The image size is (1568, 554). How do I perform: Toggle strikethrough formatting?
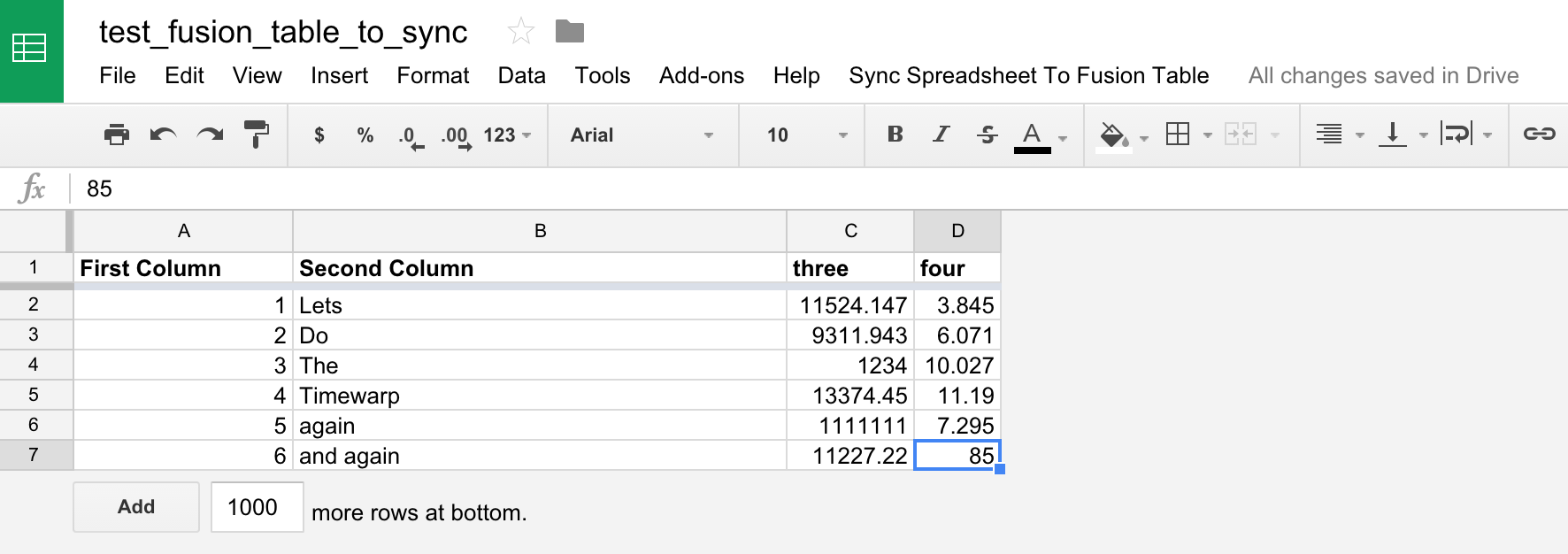[x=987, y=135]
